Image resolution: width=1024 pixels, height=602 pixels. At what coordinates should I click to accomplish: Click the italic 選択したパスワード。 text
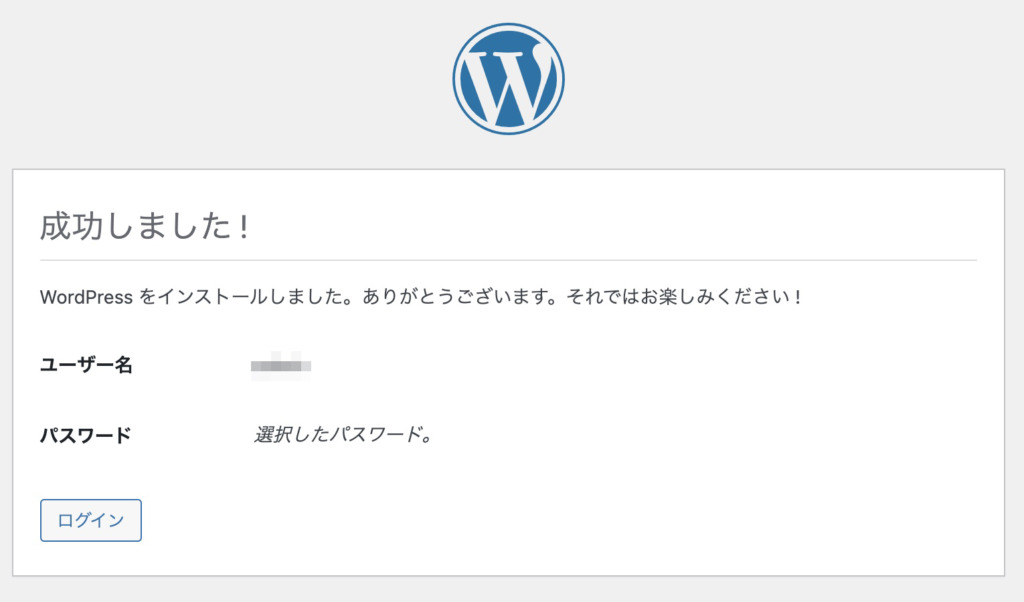tap(344, 435)
